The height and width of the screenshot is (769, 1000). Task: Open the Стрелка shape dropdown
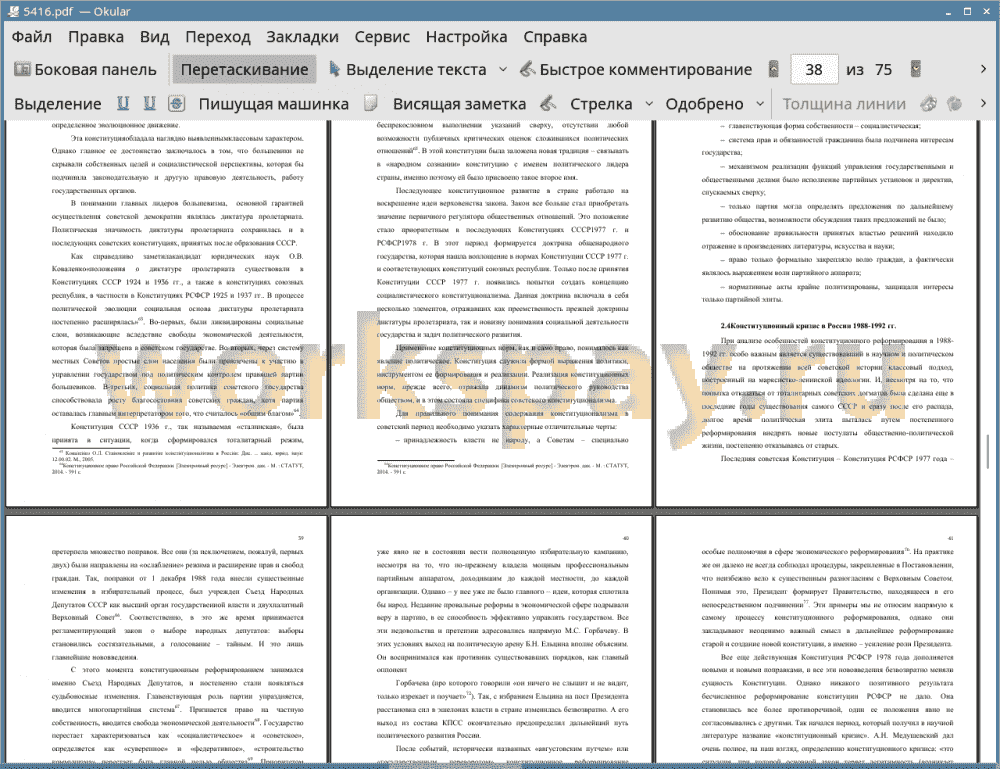[649, 104]
